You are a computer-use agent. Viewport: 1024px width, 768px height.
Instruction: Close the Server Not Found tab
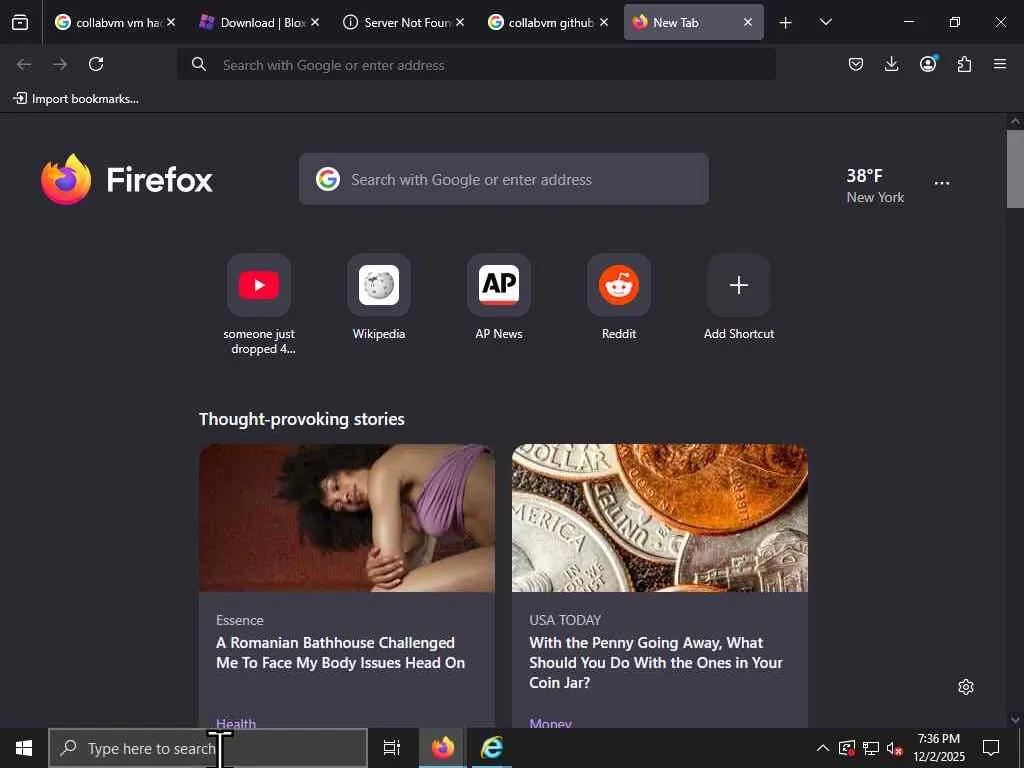460,23
